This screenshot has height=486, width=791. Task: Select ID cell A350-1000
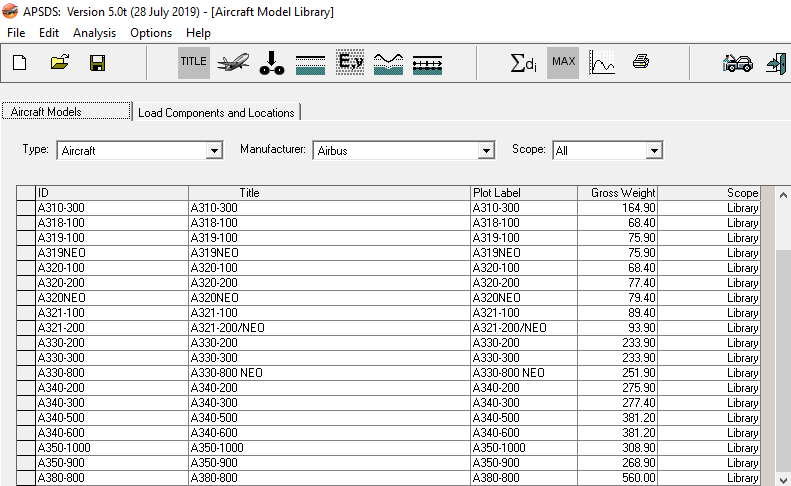tap(112, 448)
